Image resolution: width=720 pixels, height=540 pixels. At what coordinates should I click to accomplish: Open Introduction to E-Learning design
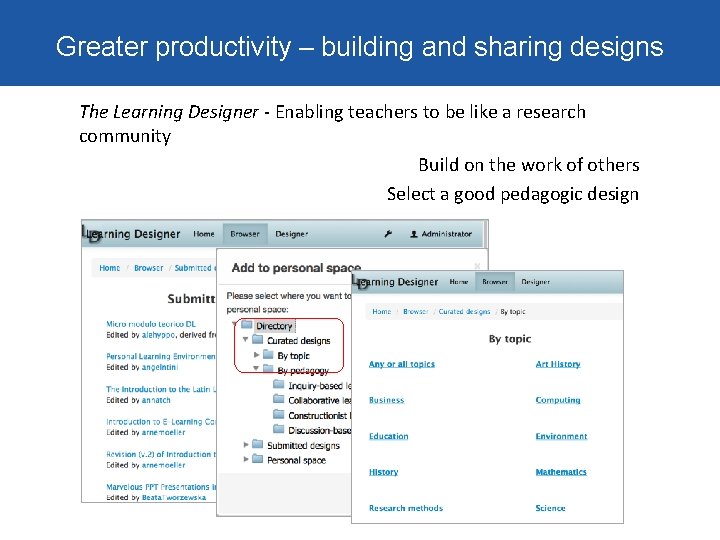[x=161, y=422]
